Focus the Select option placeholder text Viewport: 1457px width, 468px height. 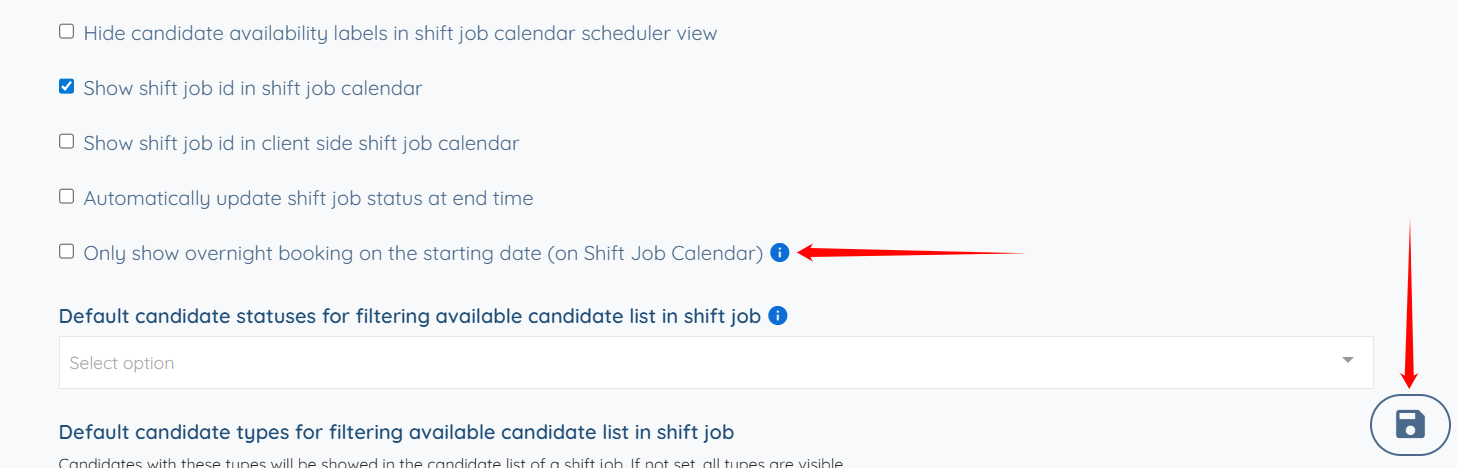[122, 363]
